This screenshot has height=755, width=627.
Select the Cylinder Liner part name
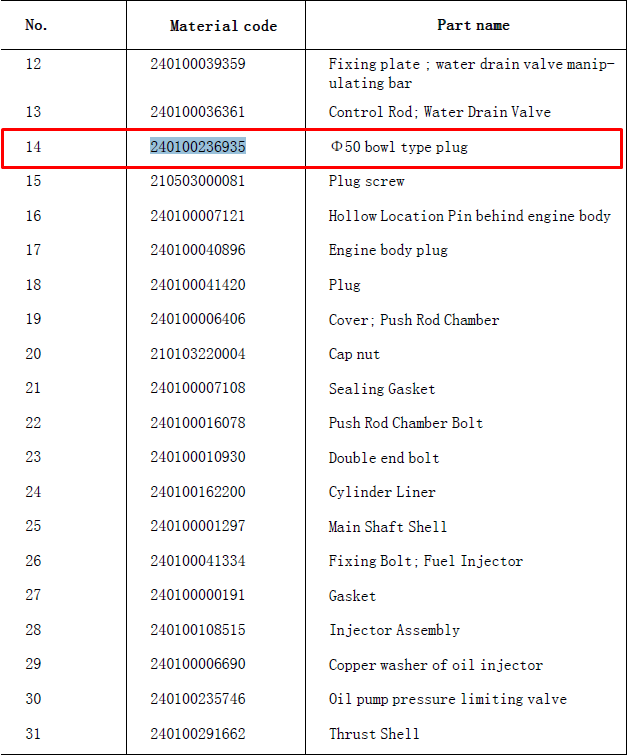click(x=382, y=492)
